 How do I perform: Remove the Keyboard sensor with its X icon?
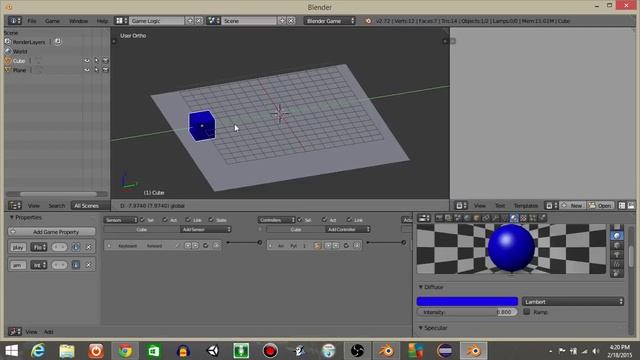coord(216,245)
